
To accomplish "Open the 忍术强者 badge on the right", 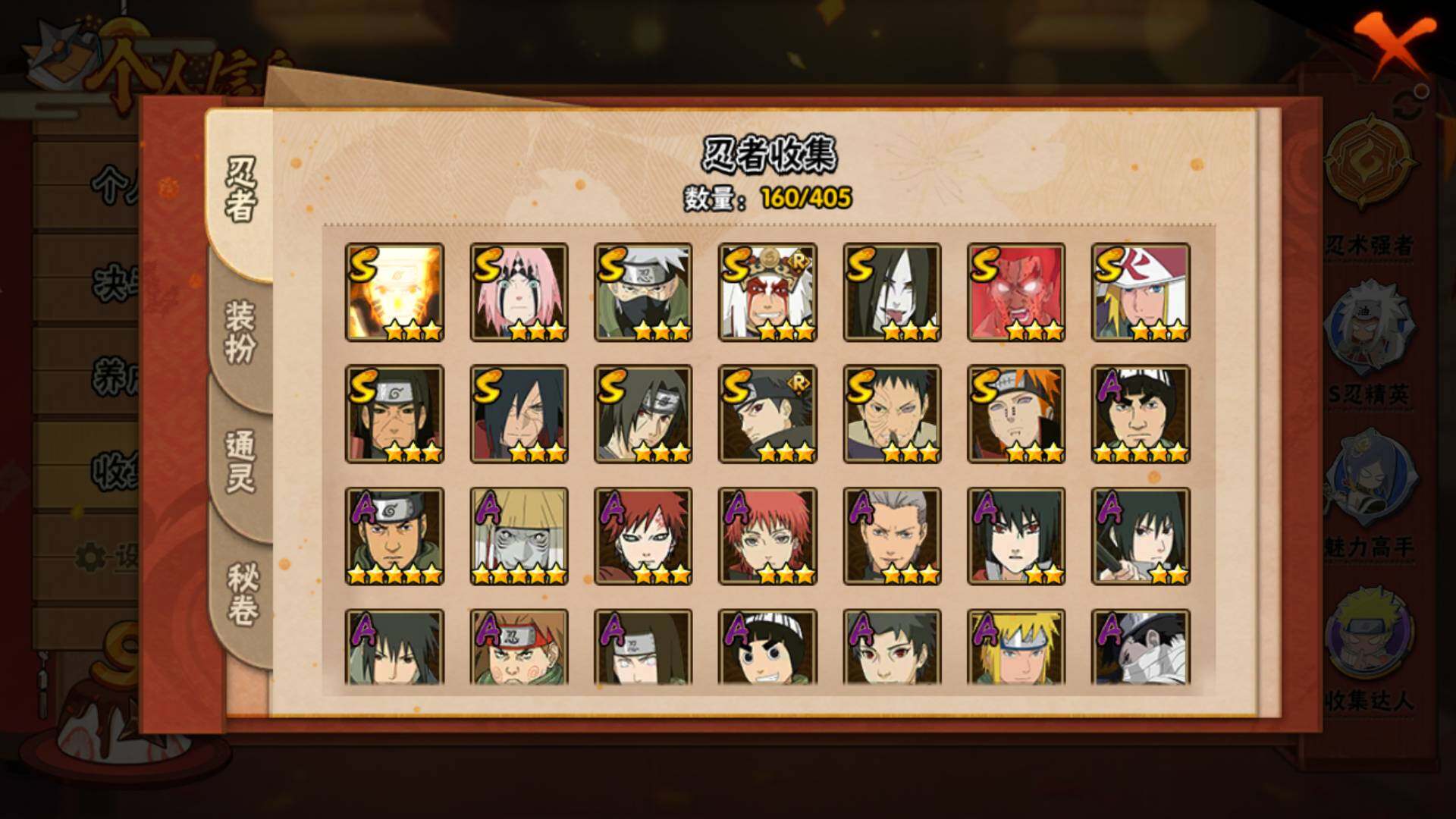I will 1370,190.
